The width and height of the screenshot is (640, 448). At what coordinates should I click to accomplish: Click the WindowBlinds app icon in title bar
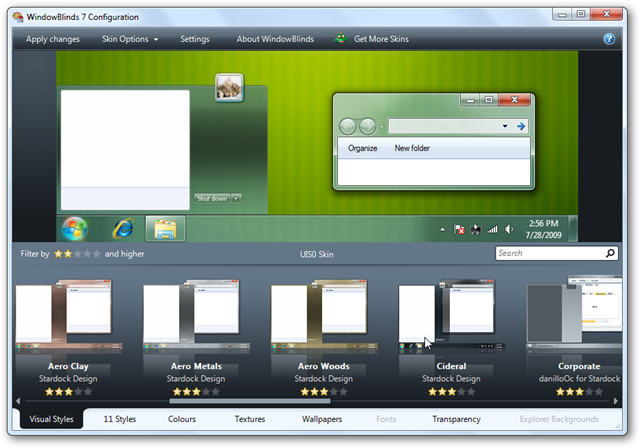pyautogui.click(x=18, y=16)
